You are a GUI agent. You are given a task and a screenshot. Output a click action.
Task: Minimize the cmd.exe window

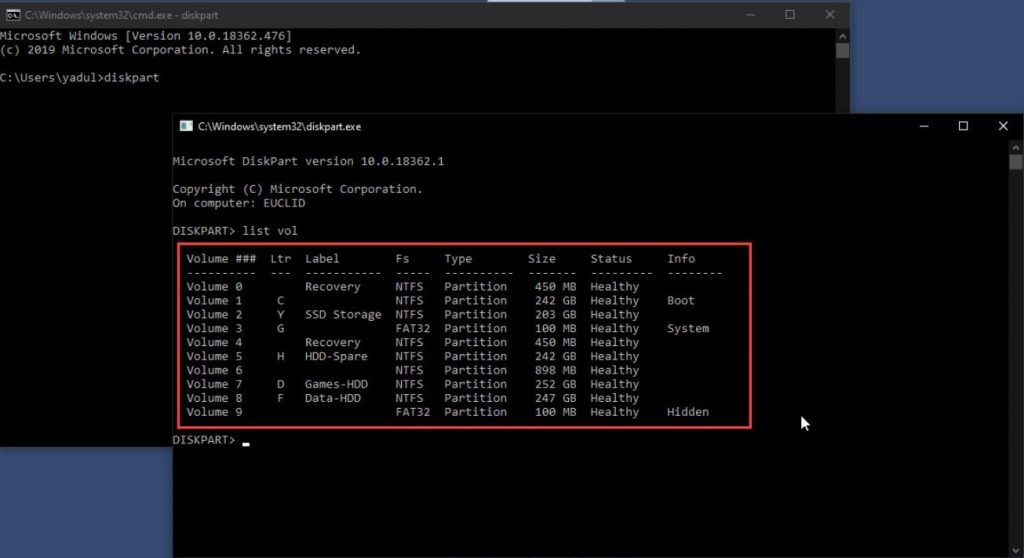pyautogui.click(x=751, y=14)
